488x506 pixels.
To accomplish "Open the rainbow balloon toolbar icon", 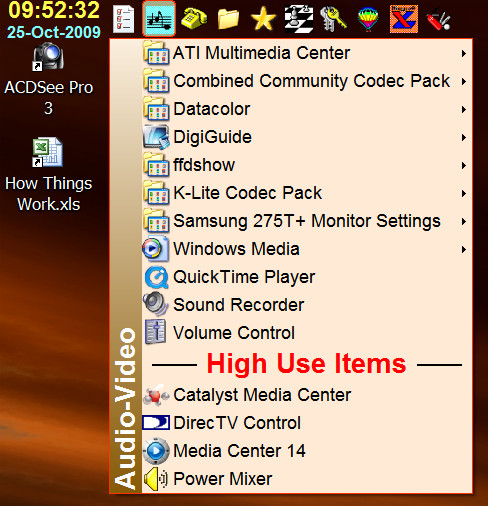I will click(368, 19).
